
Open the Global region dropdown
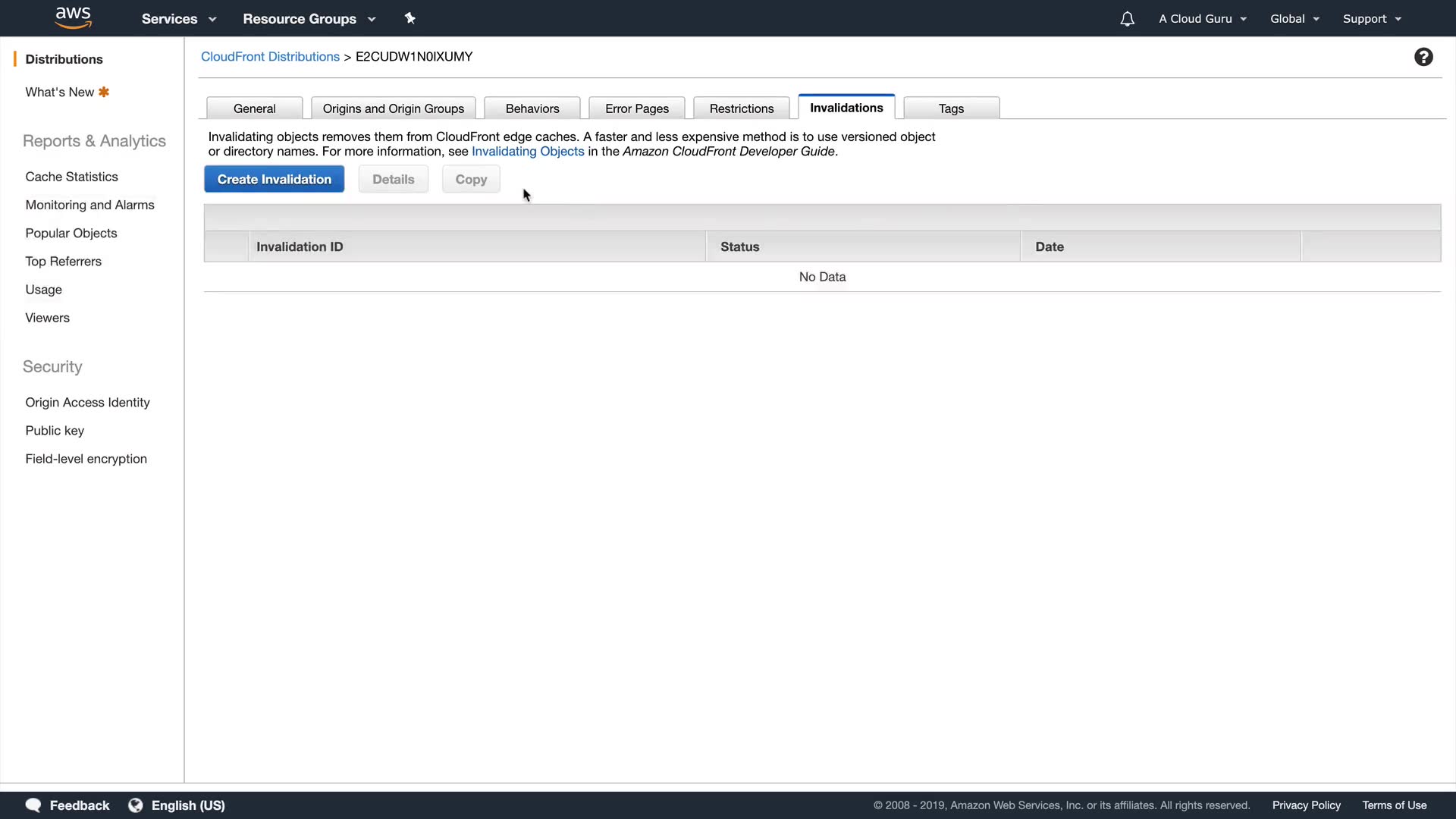point(1294,19)
